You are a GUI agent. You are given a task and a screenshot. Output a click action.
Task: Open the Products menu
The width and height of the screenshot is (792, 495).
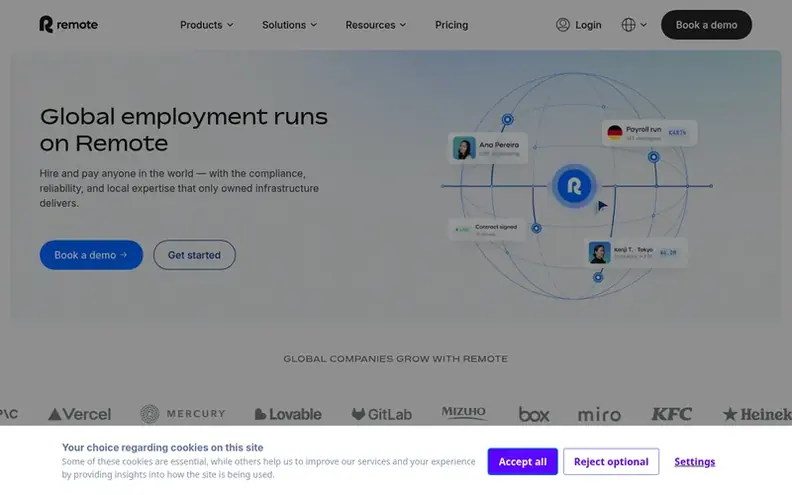click(207, 25)
